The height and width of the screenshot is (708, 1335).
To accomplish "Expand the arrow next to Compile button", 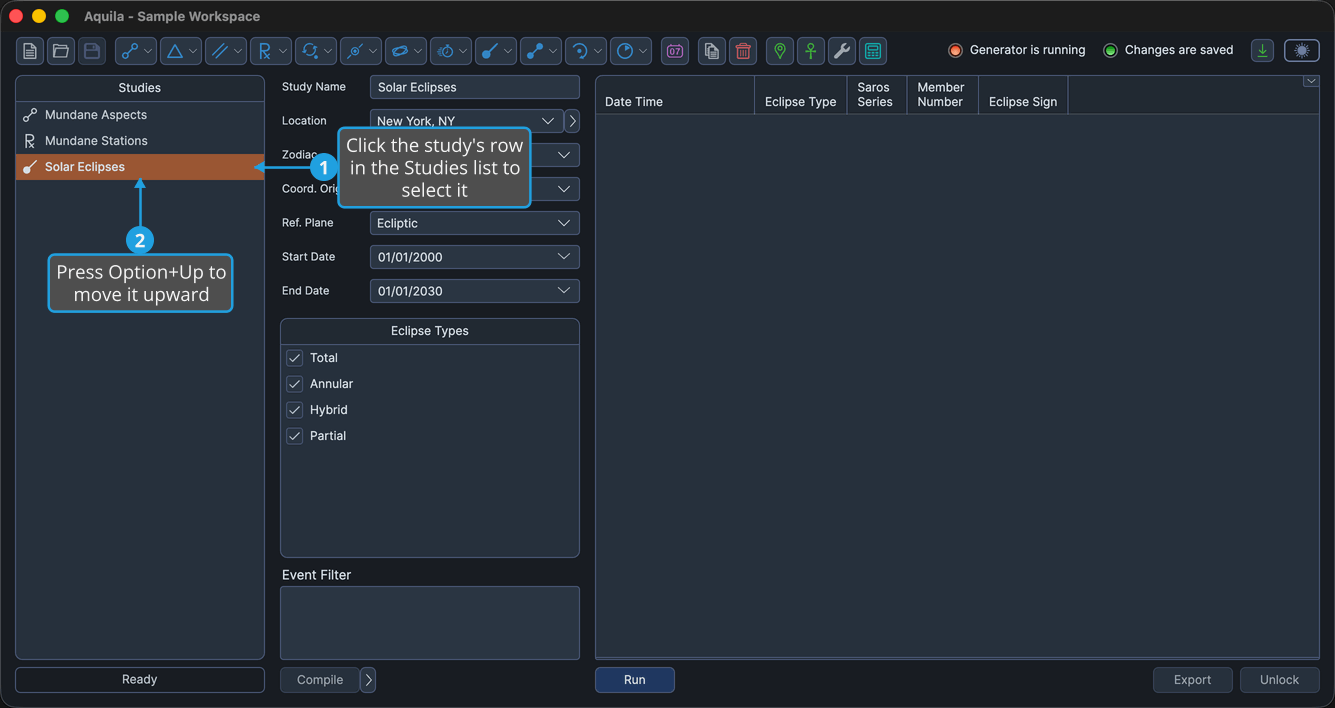I will click(368, 680).
